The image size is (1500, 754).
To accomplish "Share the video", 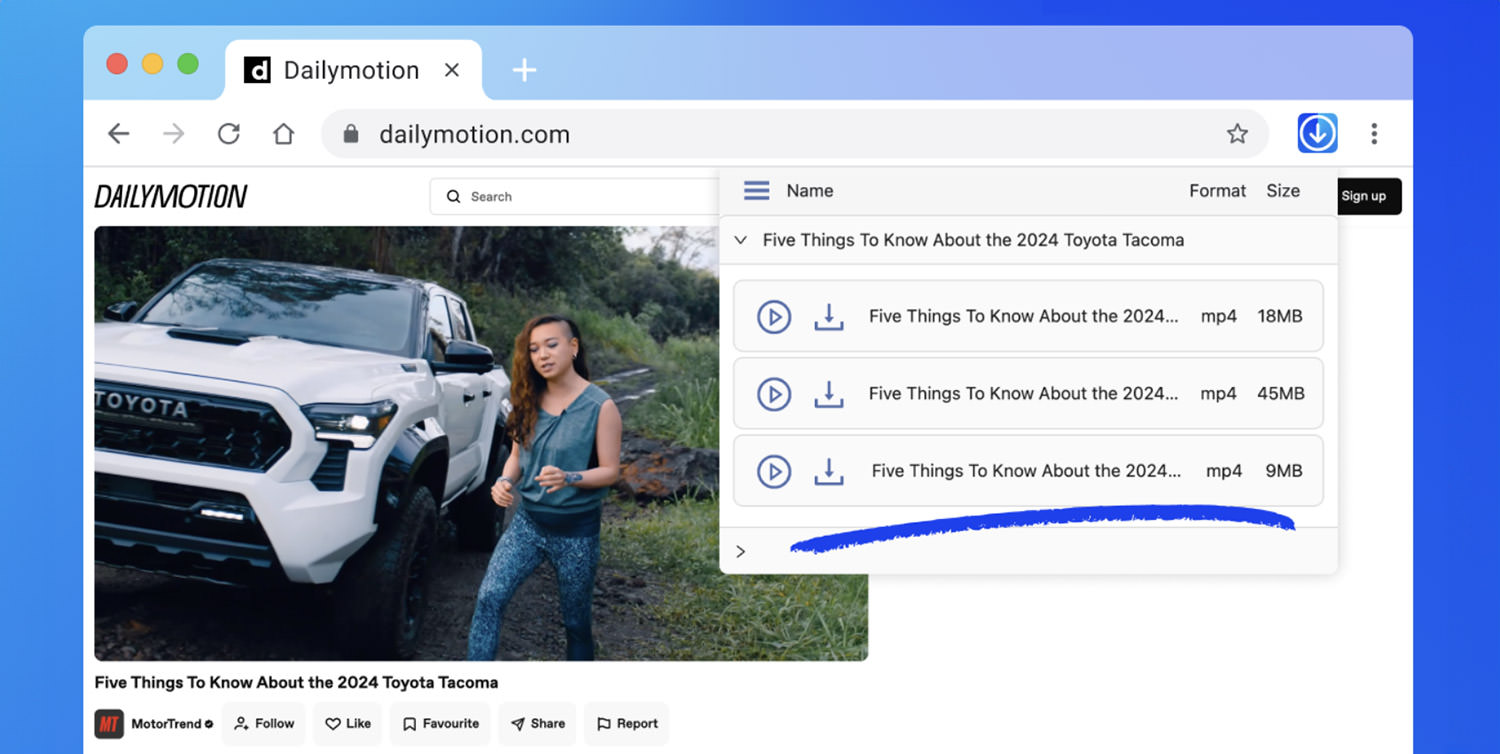I will click(x=538, y=724).
